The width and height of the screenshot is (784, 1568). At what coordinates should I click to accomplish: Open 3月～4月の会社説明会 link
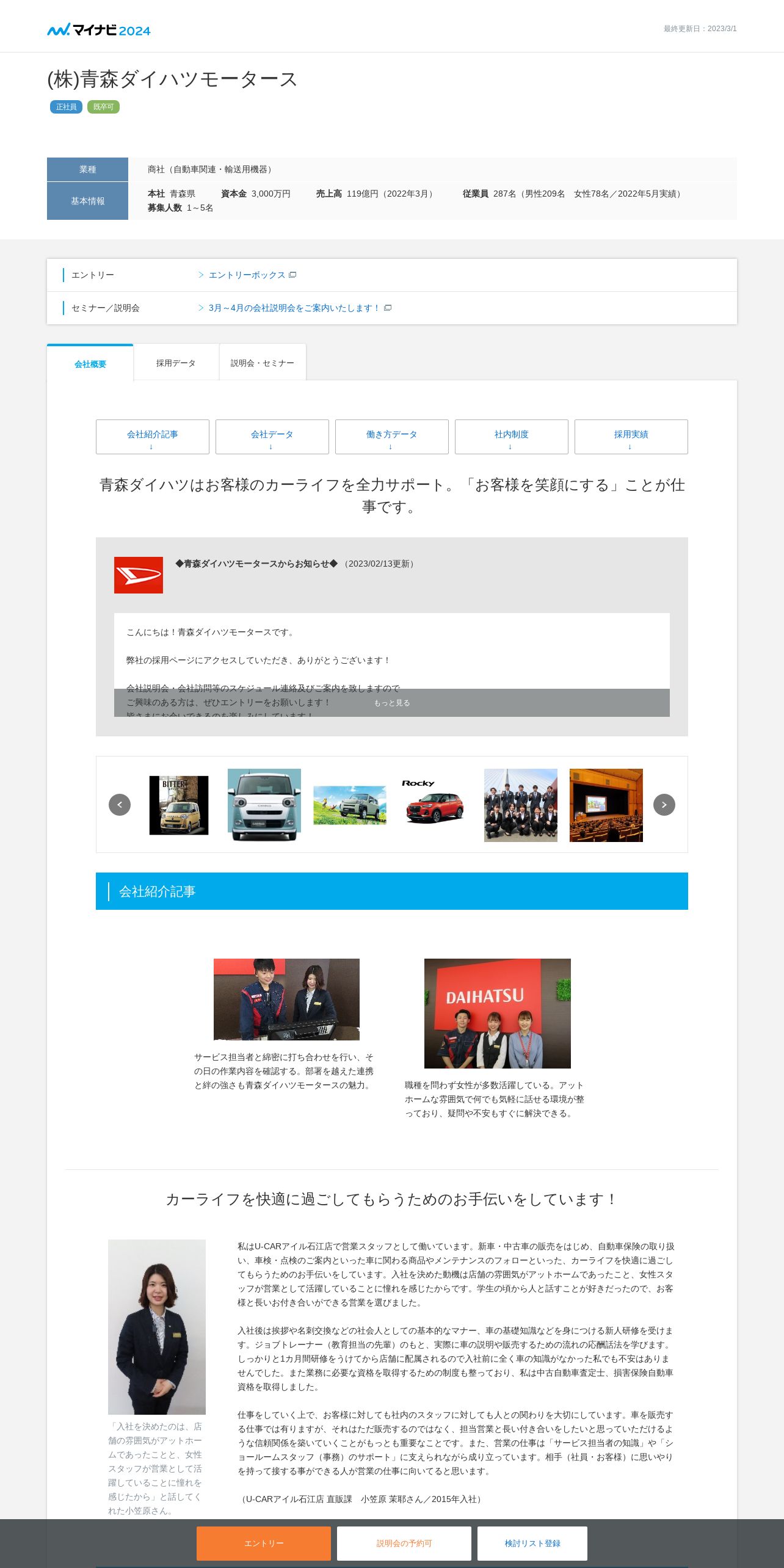pyautogui.click(x=294, y=308)
